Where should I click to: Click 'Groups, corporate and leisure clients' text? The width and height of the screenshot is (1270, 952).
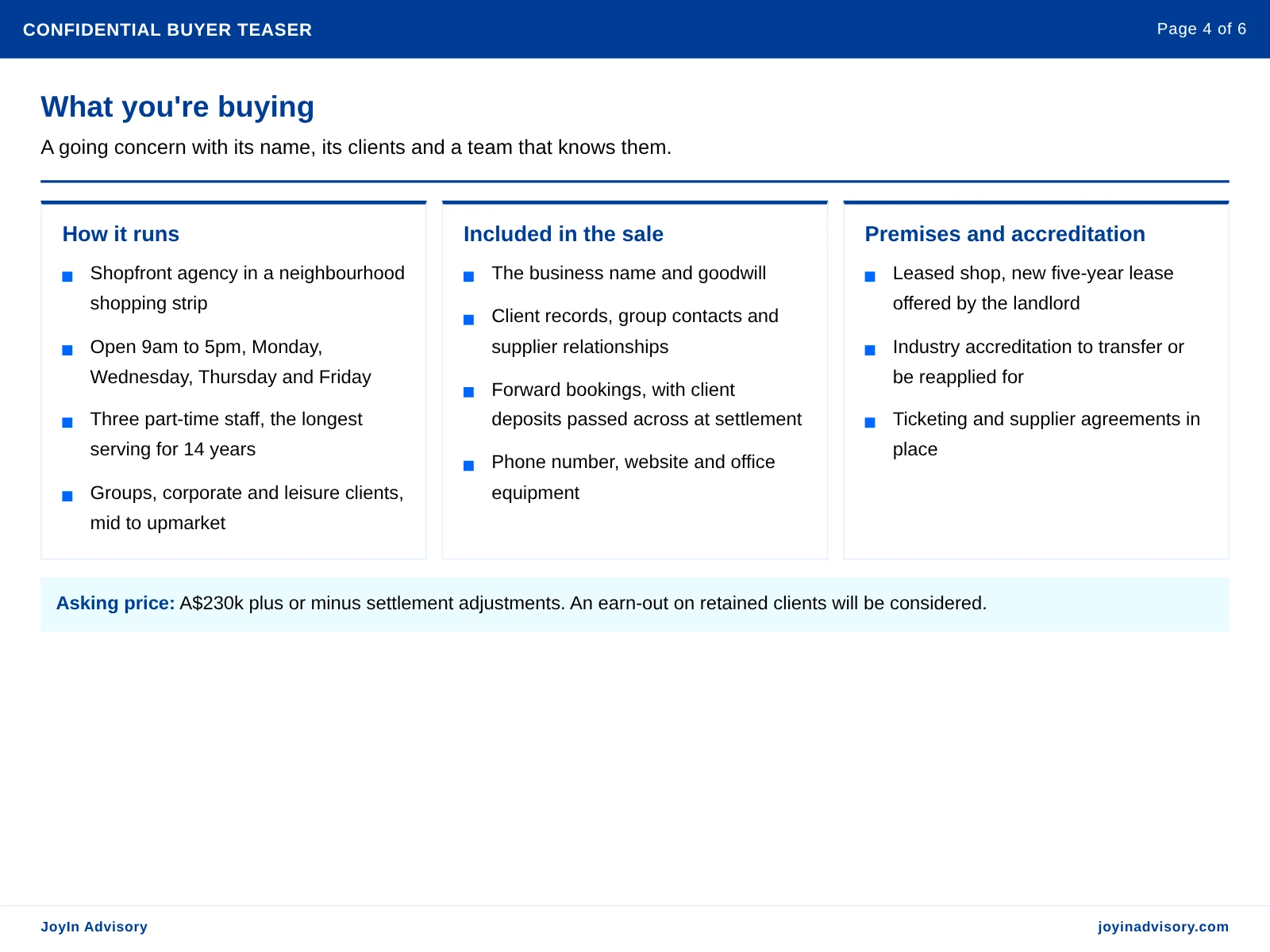pyautogui.click(x=247, y=508)
